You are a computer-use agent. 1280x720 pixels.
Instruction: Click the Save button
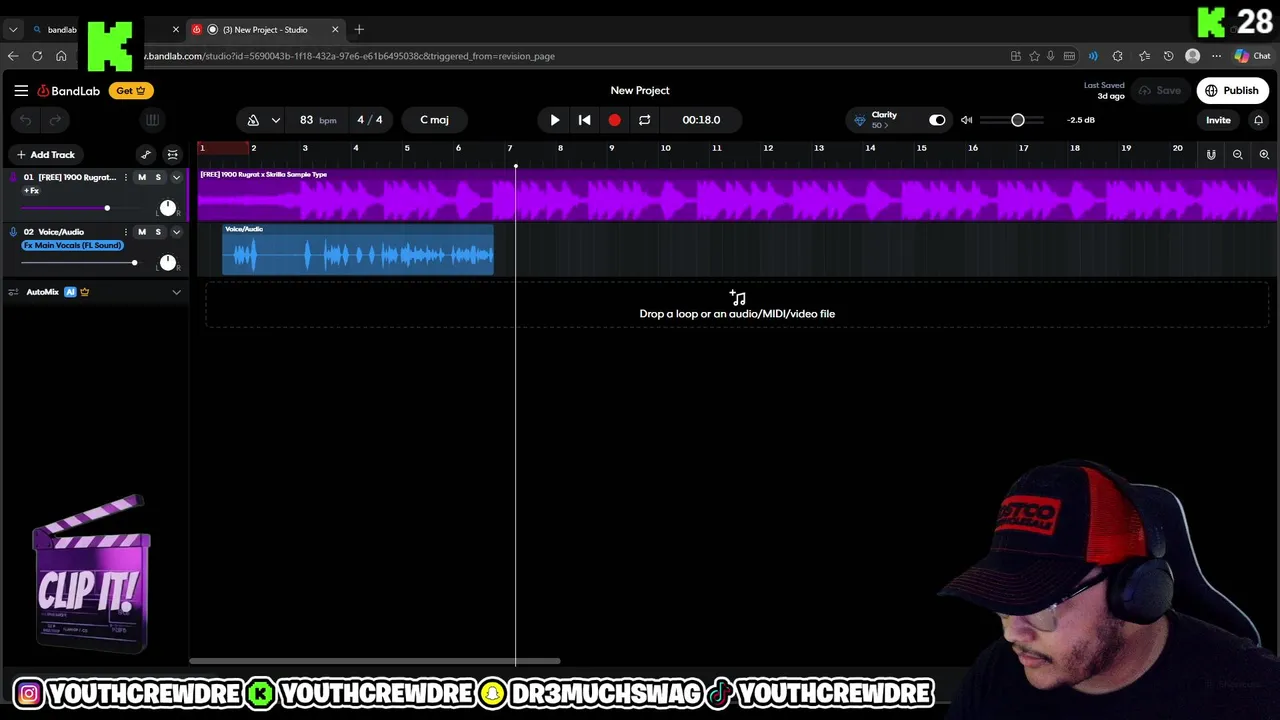tap(1160, 91)
